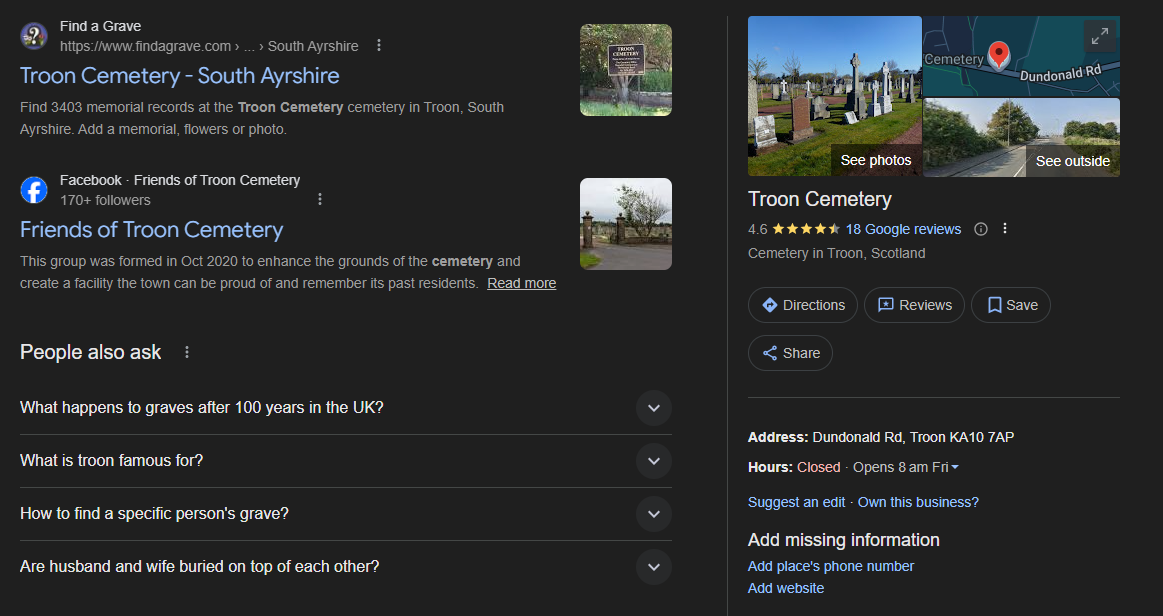Open Troon Cemetery - South Ayrshire result
Screen dimensions: 1163x616
coord(180,76)
